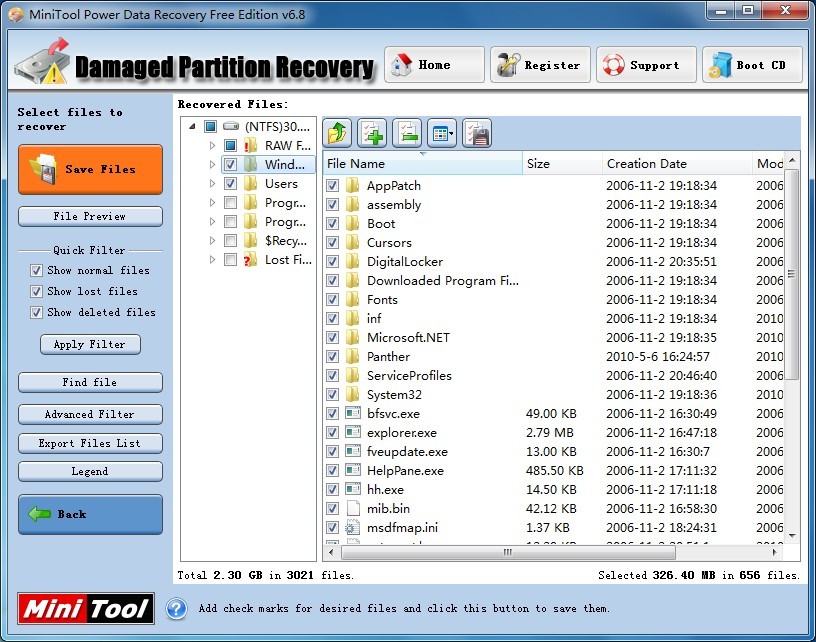Collapse the (NTFS) drive tree node
The image size is (816, 642).
(x=193, y=126)
